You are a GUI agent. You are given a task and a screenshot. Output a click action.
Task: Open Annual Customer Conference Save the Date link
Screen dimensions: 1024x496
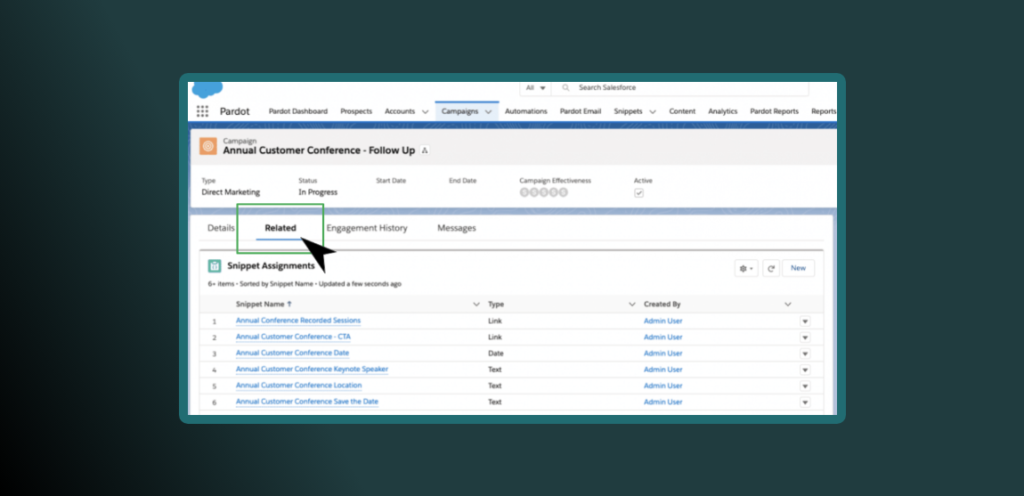pos(307,402)
